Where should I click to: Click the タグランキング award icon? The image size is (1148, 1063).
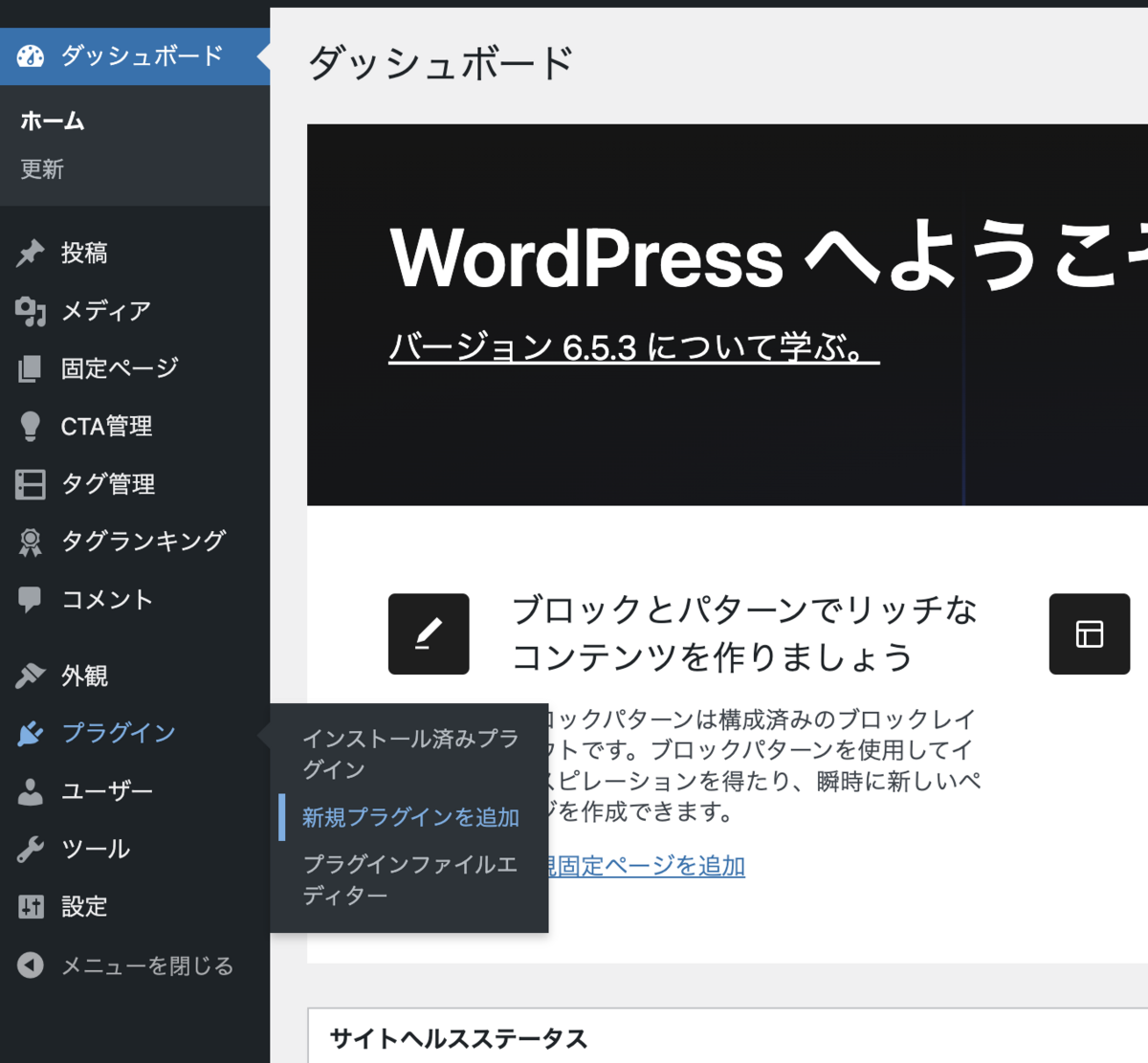pos(30,541)
